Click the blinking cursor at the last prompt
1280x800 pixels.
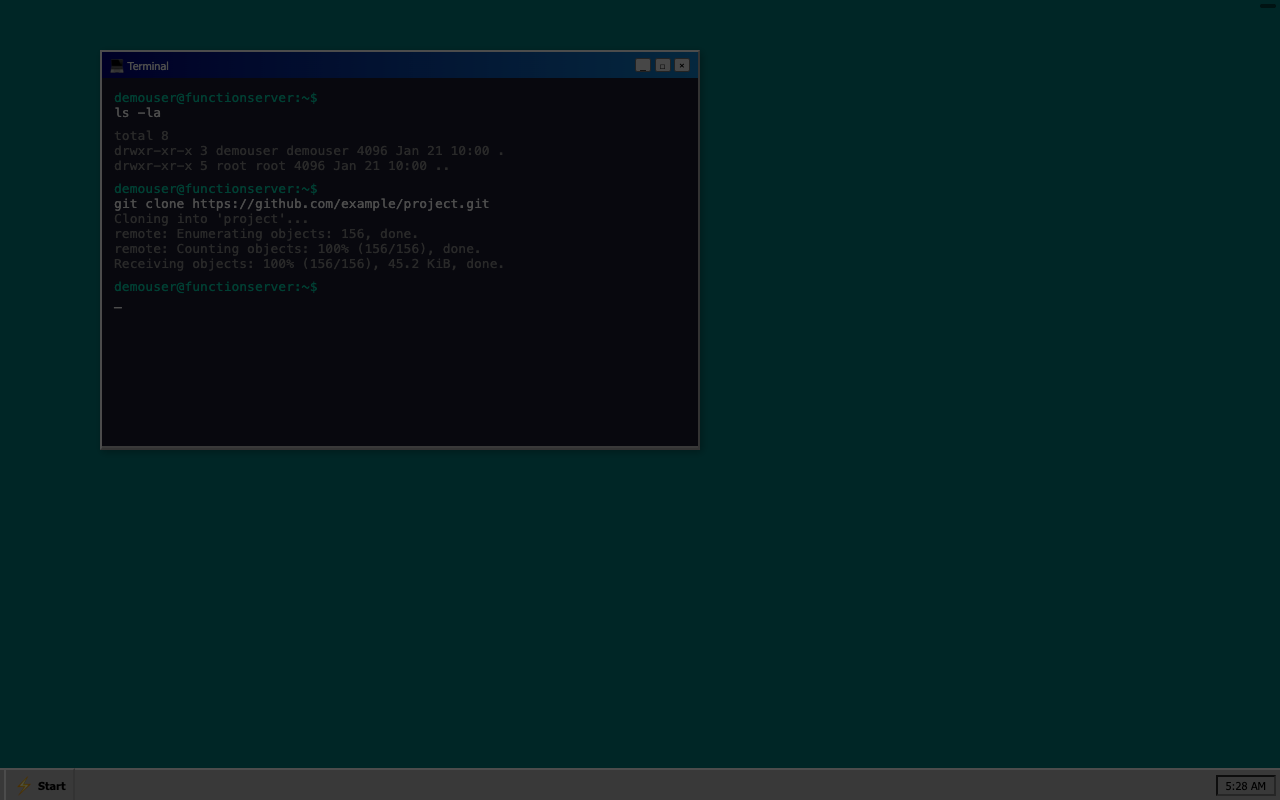pos(118,307)
